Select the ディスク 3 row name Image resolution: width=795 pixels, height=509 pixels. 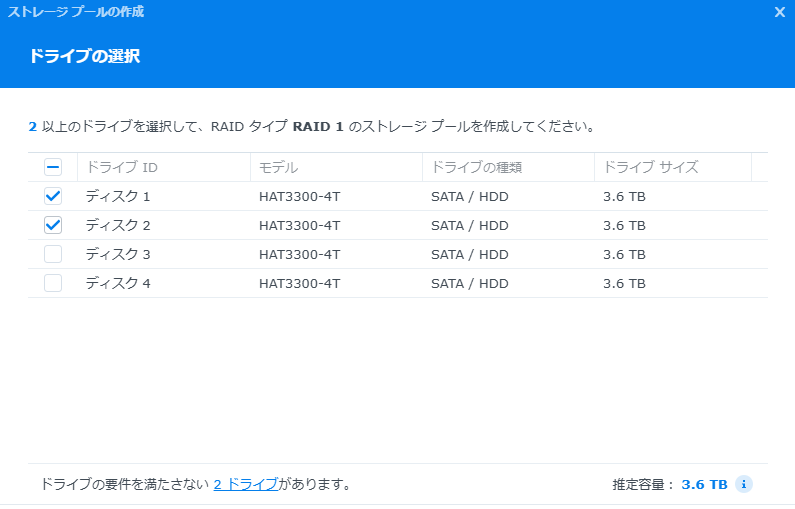(118, 254)
